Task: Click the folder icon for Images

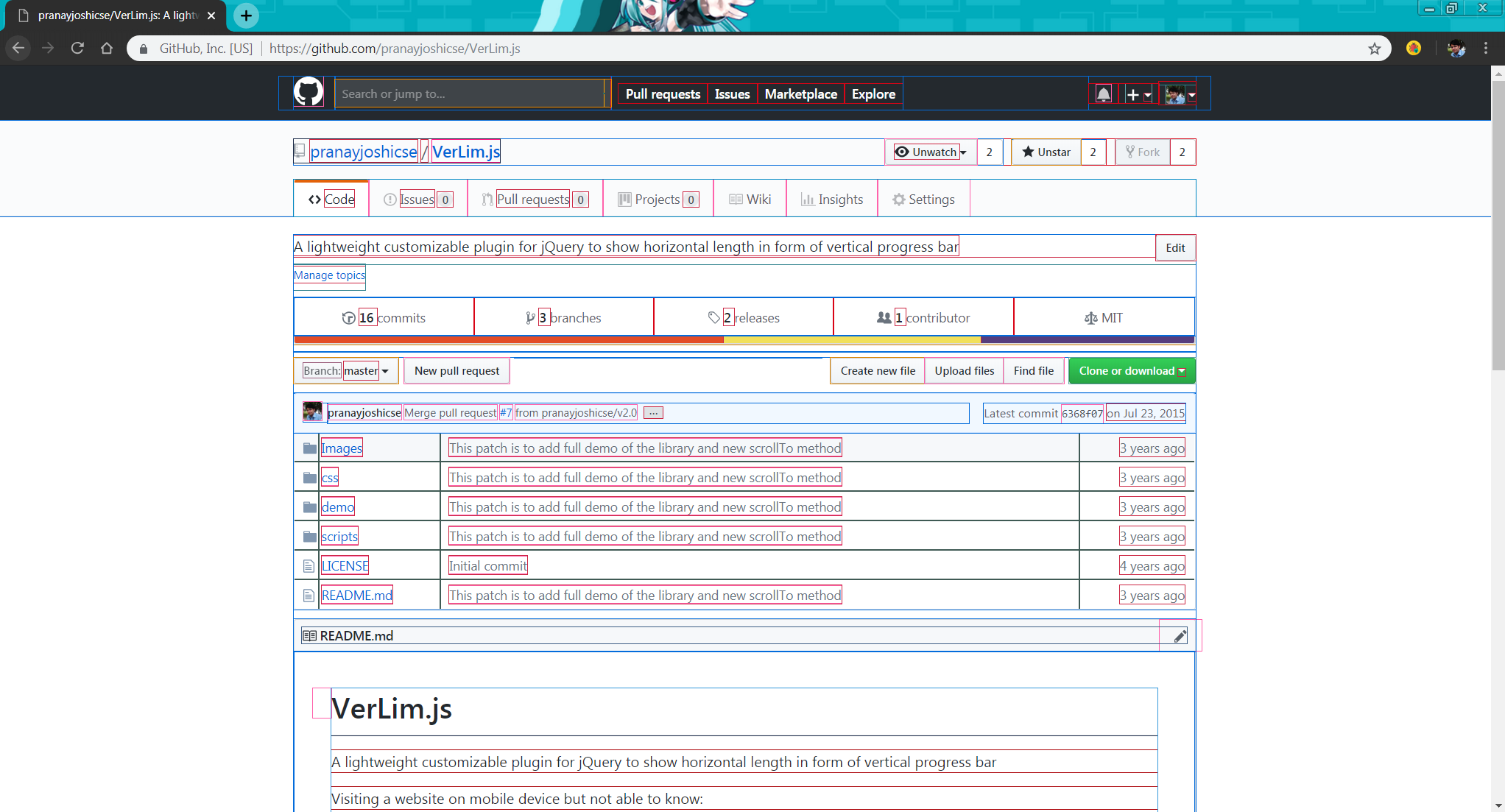Action: coord(310,448)
